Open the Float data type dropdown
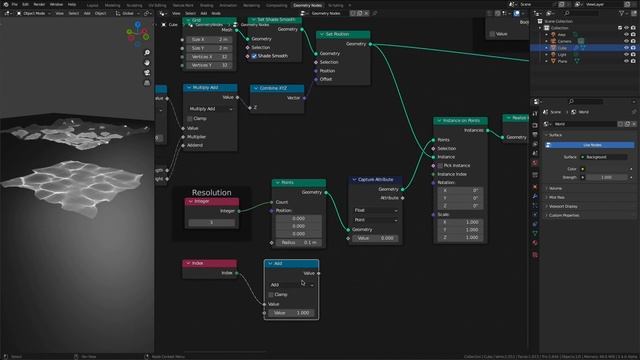 (376, 210)
